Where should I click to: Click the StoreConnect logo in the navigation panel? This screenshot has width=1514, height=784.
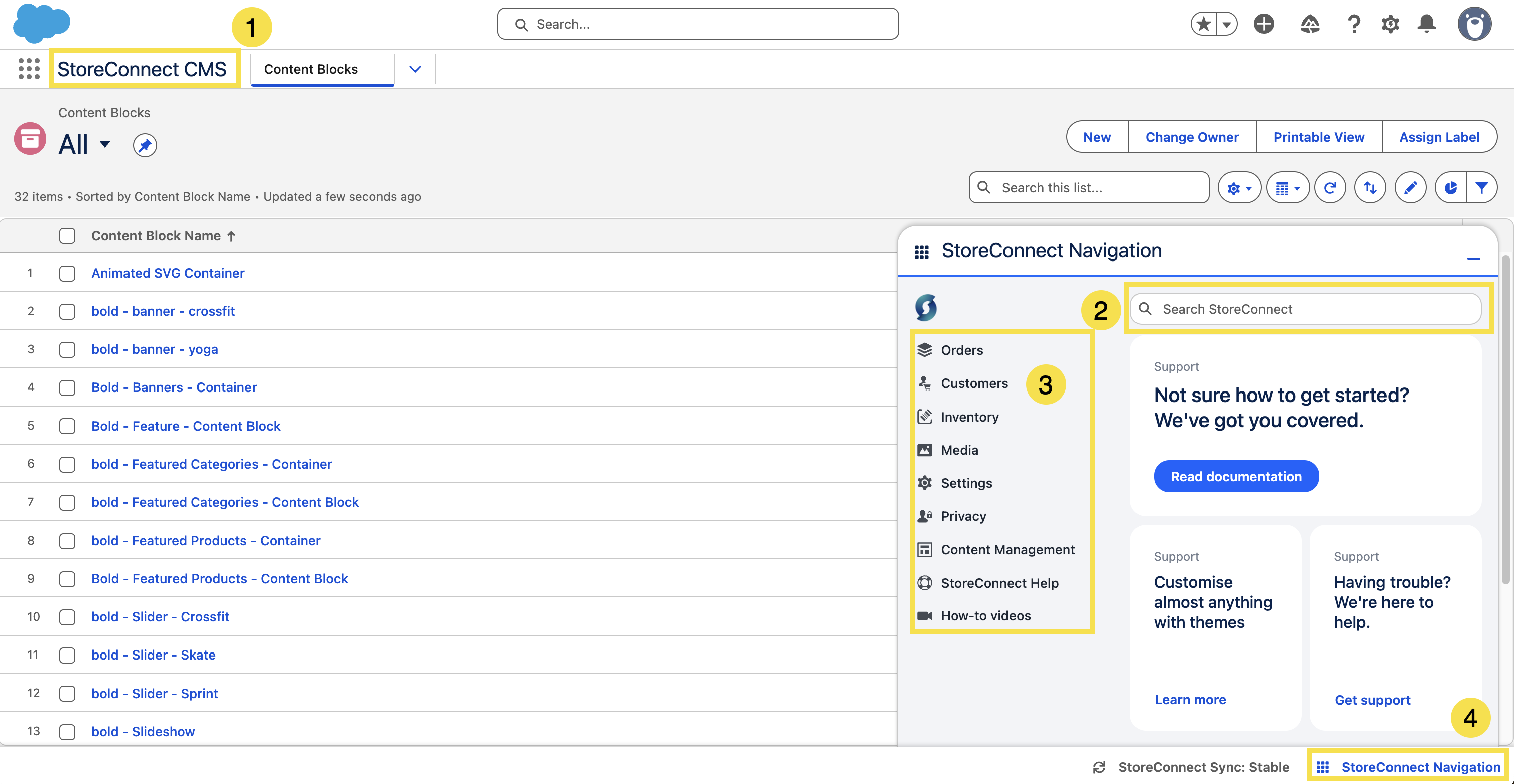point(926,307)
